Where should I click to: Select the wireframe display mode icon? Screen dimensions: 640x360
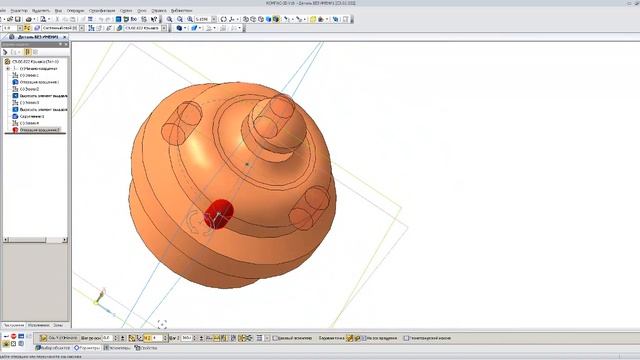(x=246, y=19)
